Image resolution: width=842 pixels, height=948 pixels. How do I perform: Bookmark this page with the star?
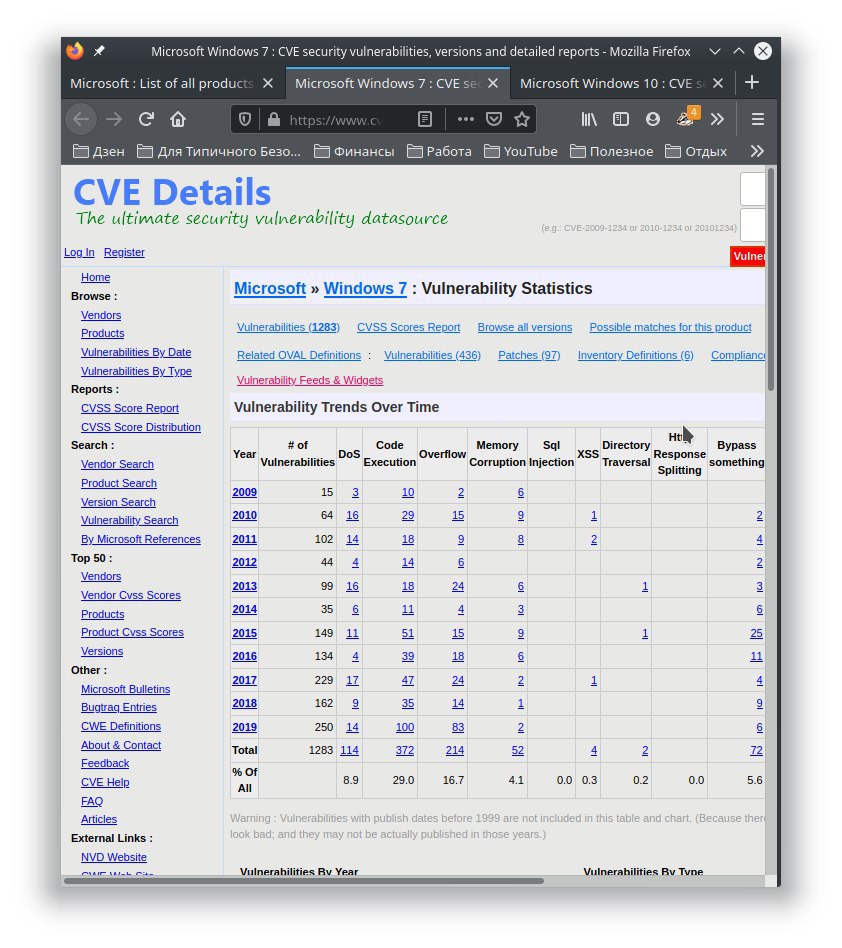[522, 120]
